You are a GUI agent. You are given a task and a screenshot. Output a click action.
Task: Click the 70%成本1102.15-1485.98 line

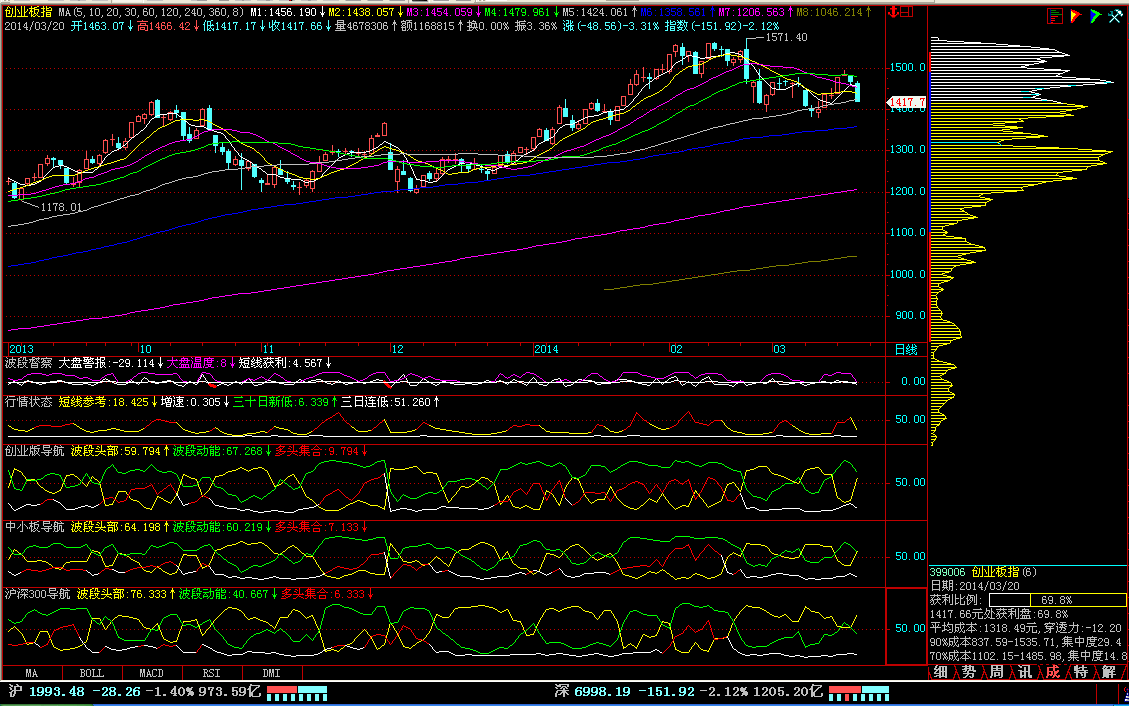995,656
